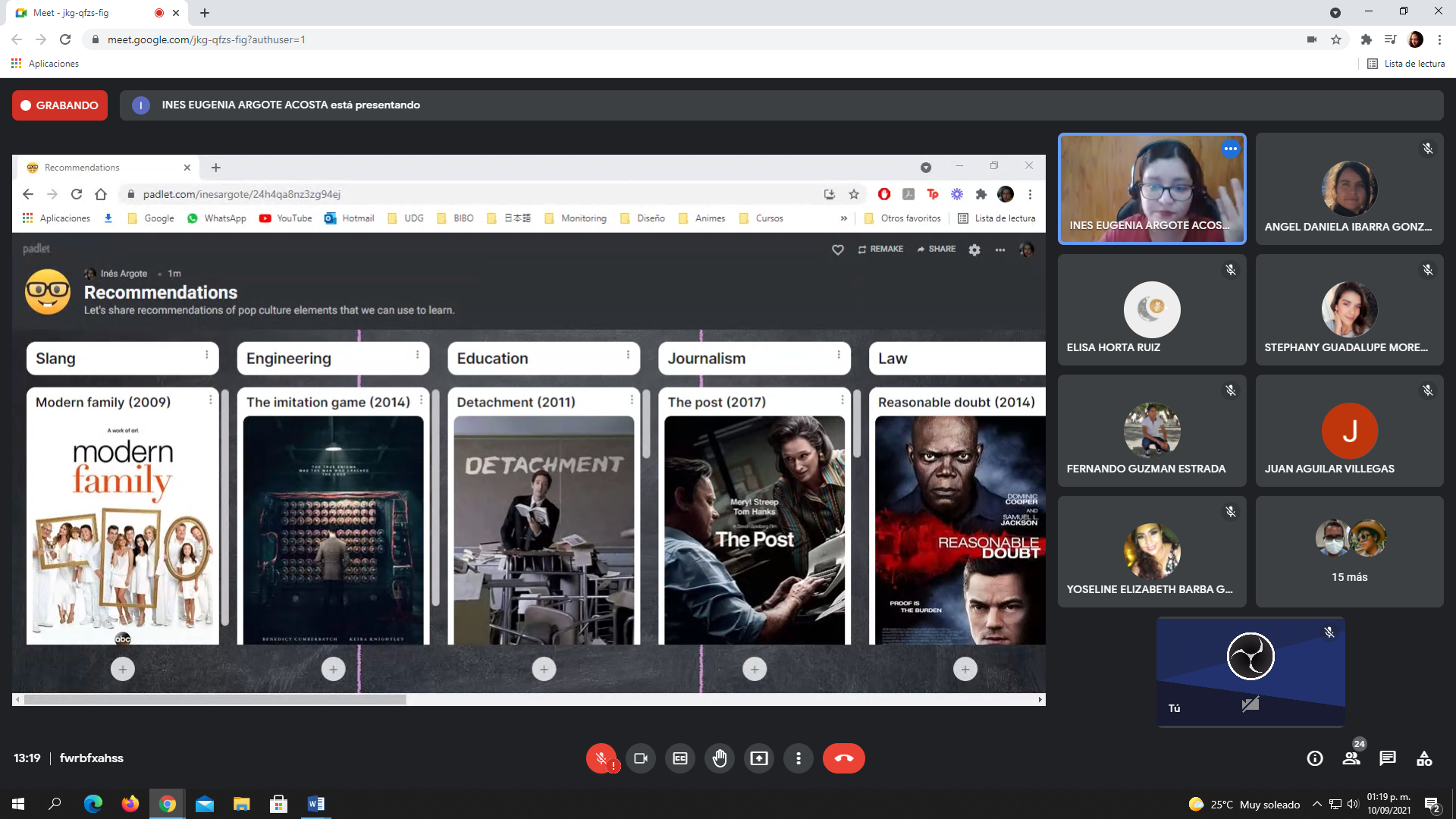Open Journalism column options menu
Viewport: 1456px width, 819px height.
pos(839,355)
